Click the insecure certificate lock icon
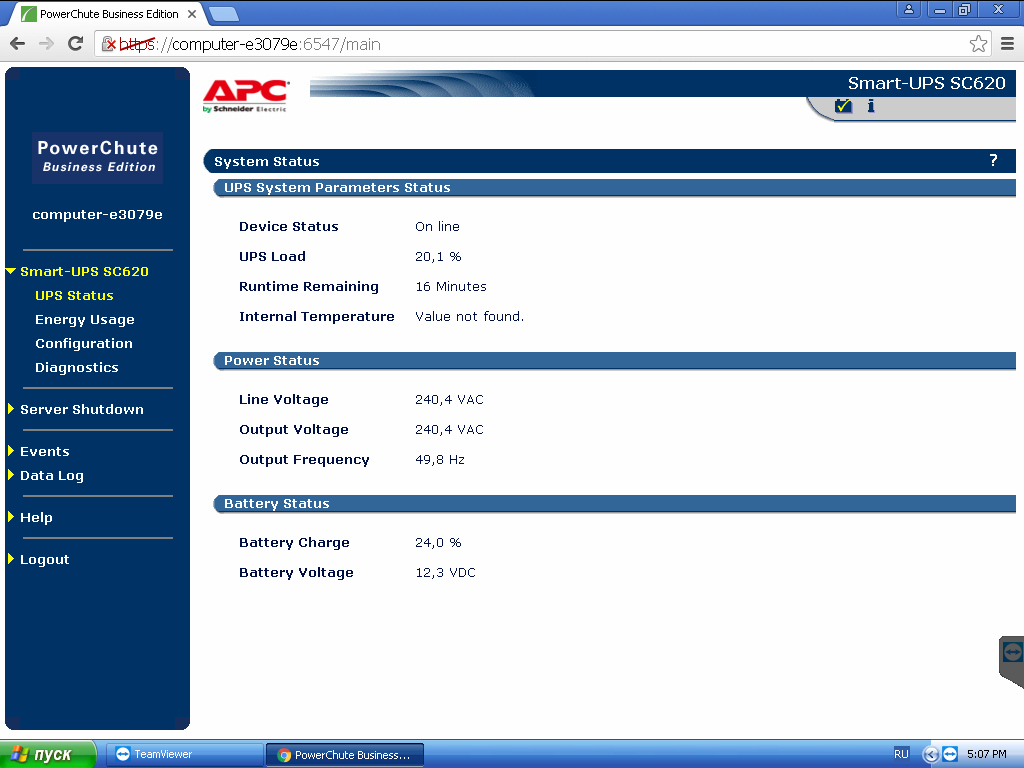Image resolution: width=1024 pixels, height=768 pixels. tap(109, 44)
